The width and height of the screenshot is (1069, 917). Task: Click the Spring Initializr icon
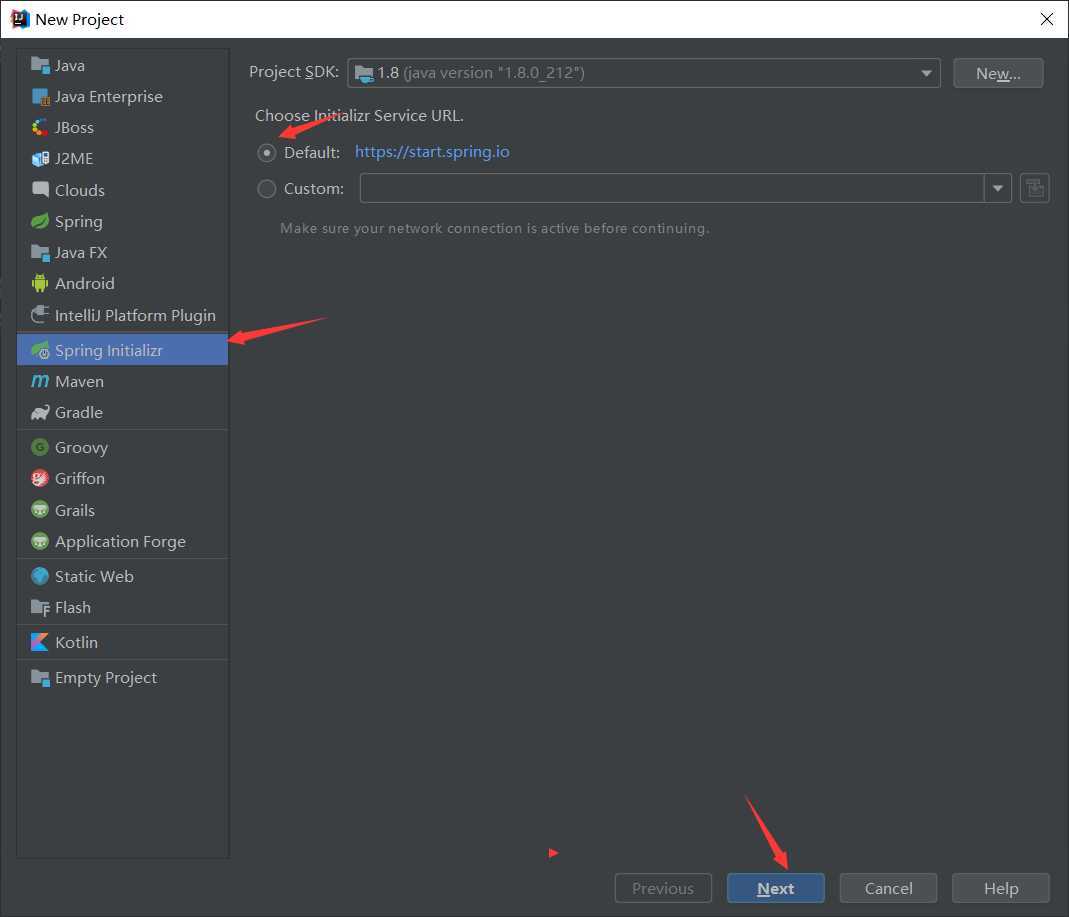(x=40, y=350)
